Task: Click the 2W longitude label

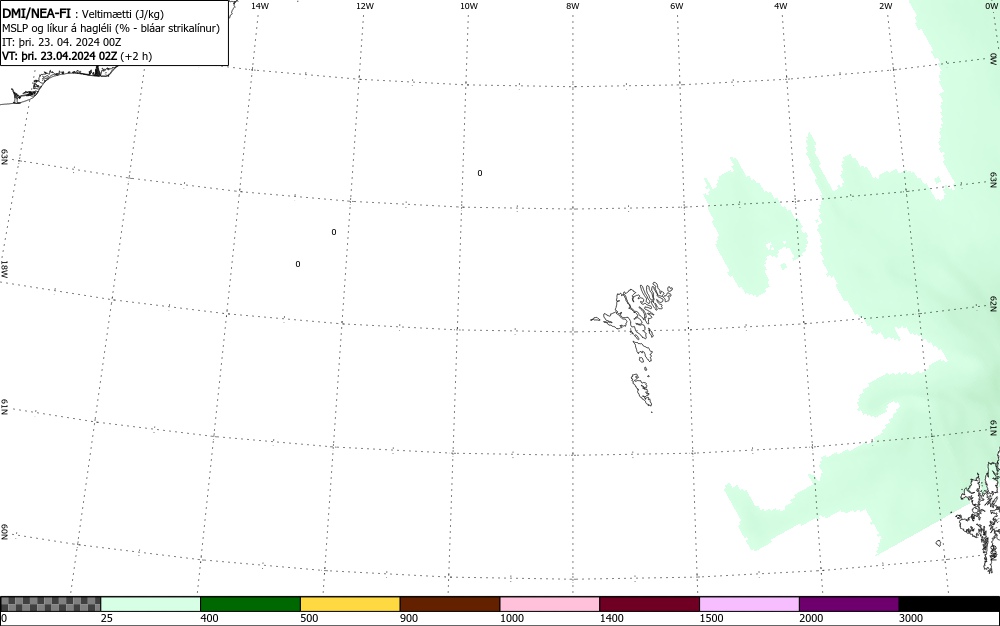Action: (885, 6)
